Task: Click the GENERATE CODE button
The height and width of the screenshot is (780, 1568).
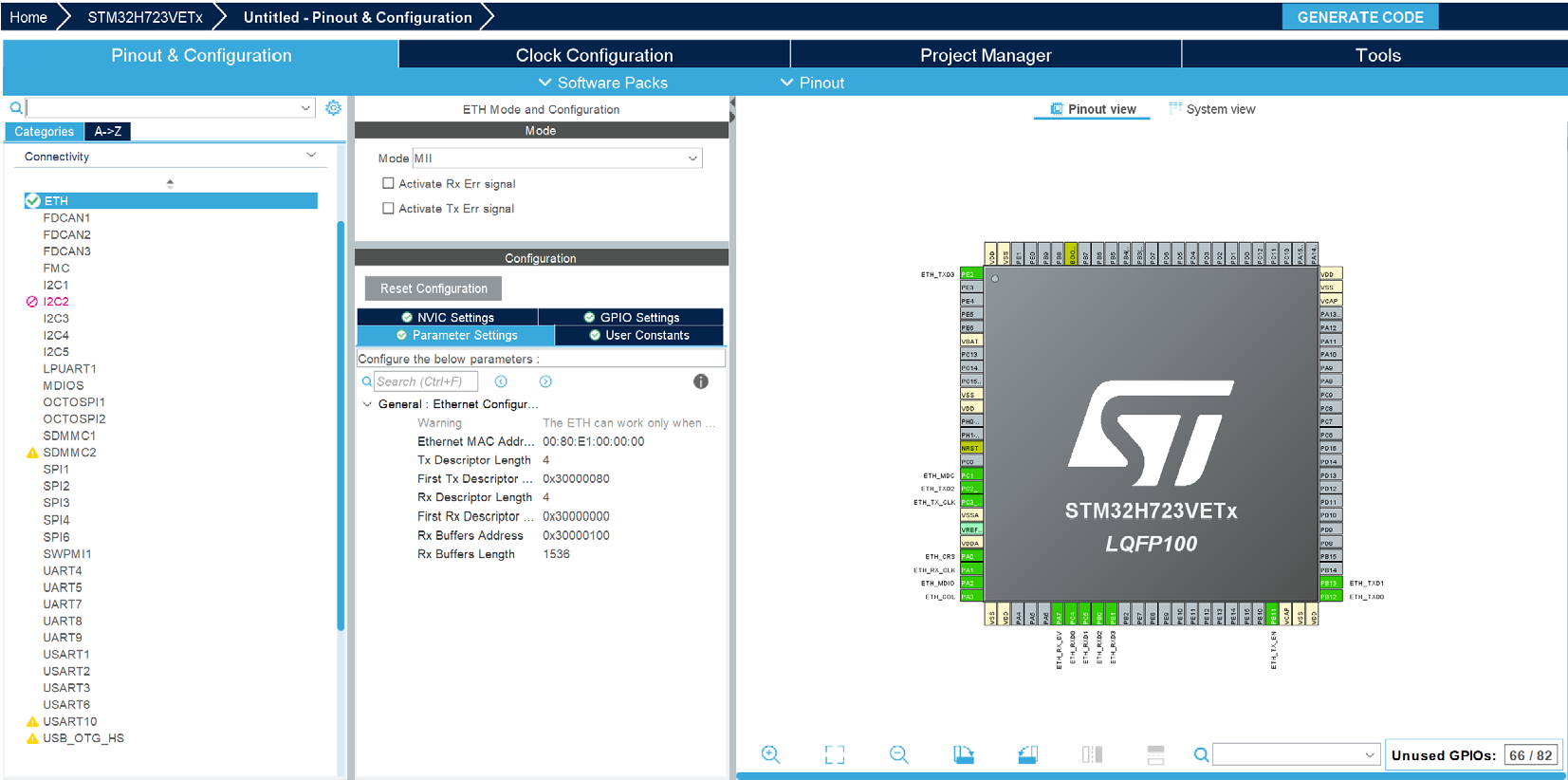Action: (1360, 17)
